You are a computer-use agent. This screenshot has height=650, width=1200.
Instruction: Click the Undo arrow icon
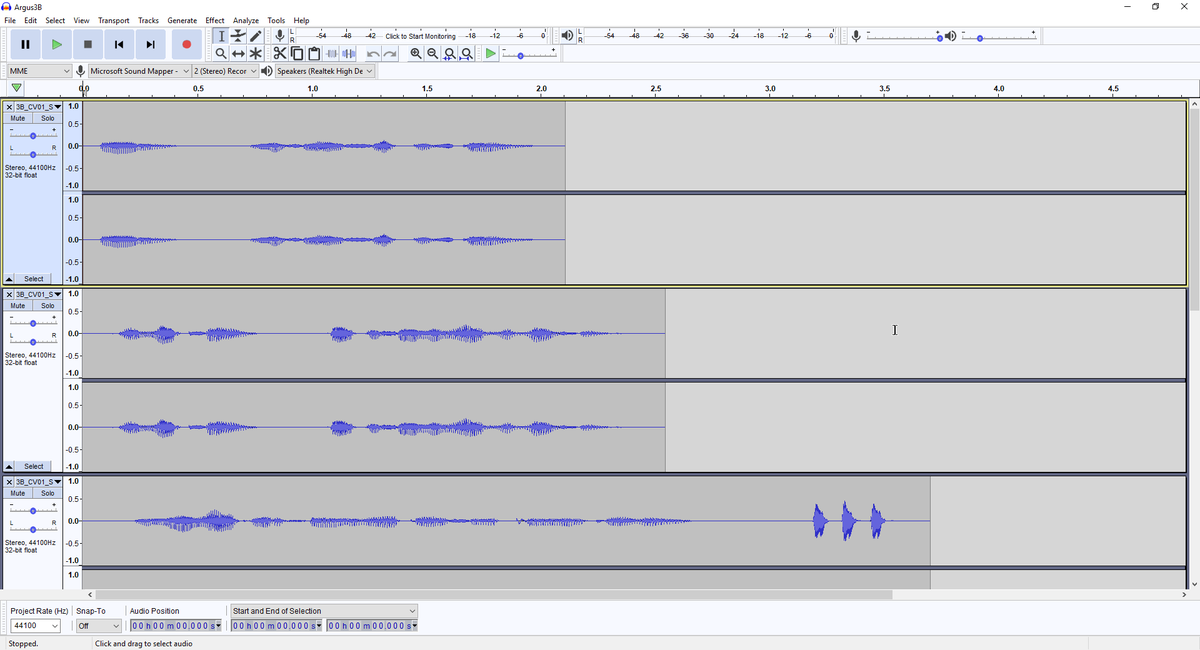coord(373,53)
